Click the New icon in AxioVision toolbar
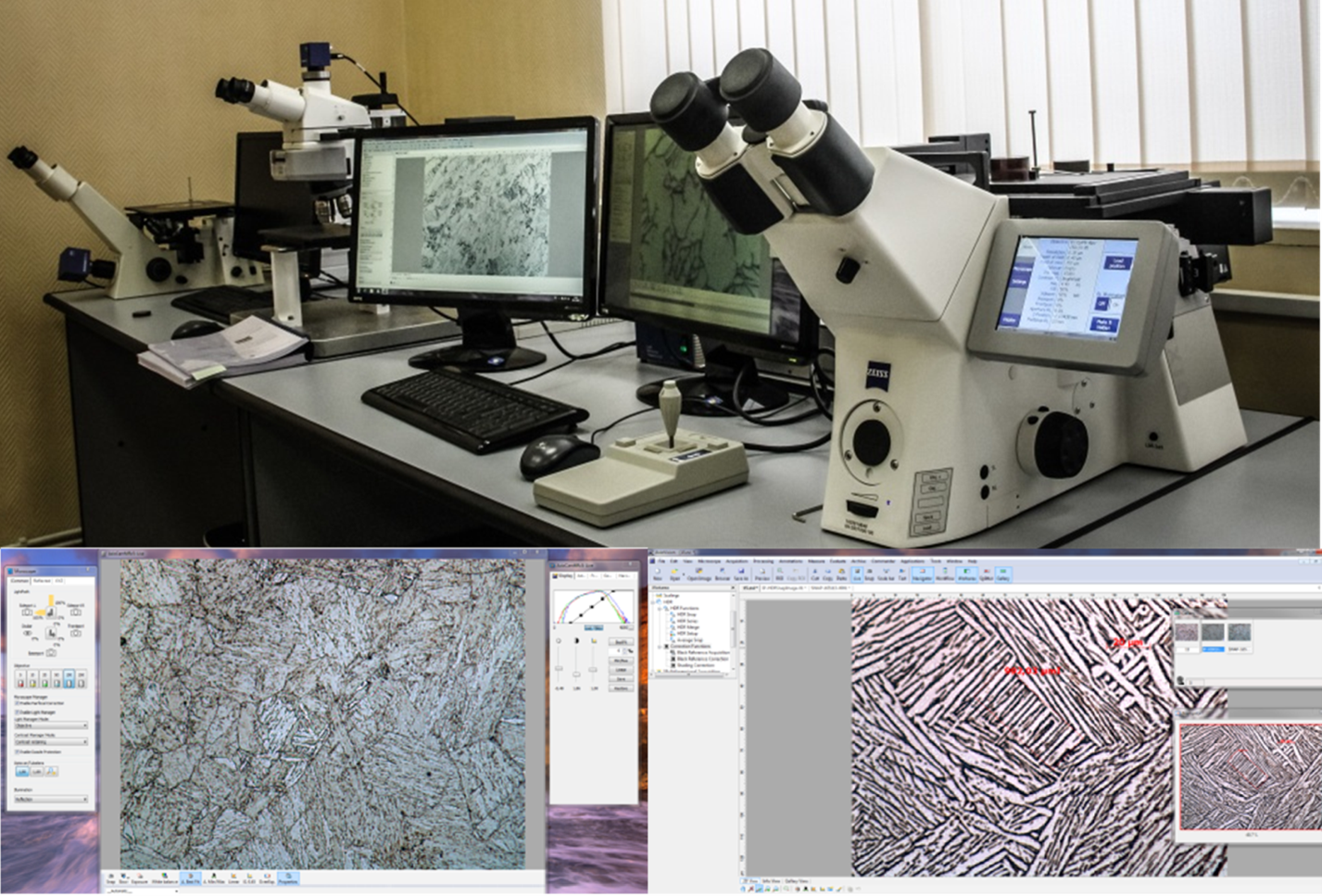The width and height of the screenshot is (1322, 896). [658, 574]
